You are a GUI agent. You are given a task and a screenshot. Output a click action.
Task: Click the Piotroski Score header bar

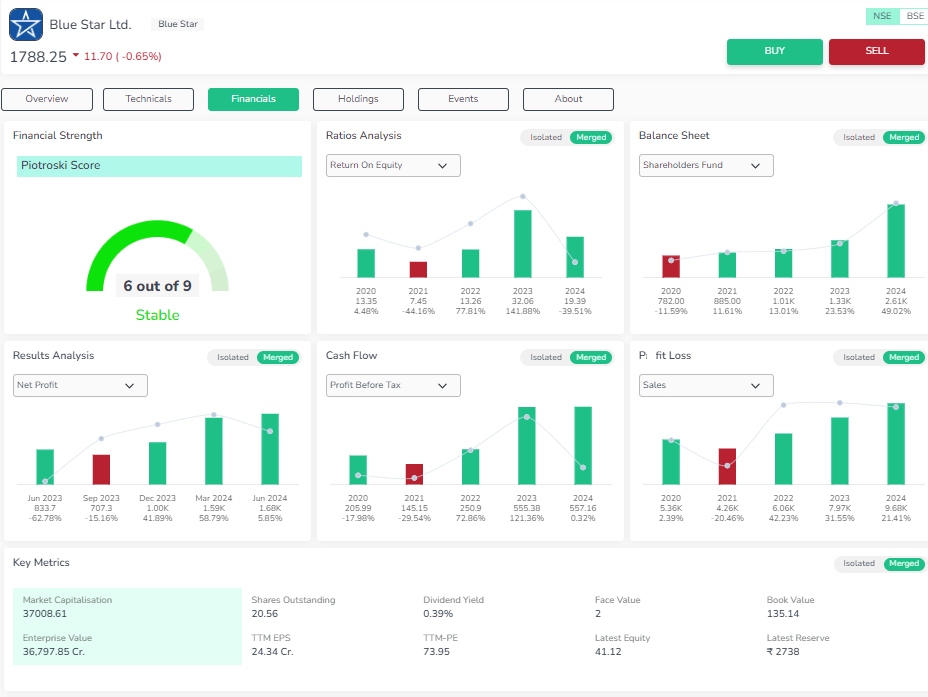click(x=159, y=166)
